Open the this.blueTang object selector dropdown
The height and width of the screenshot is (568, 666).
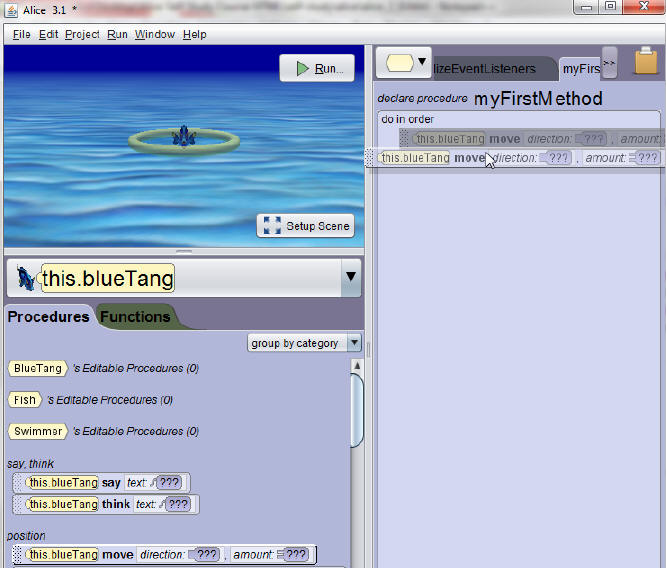(x=351, y=277)
